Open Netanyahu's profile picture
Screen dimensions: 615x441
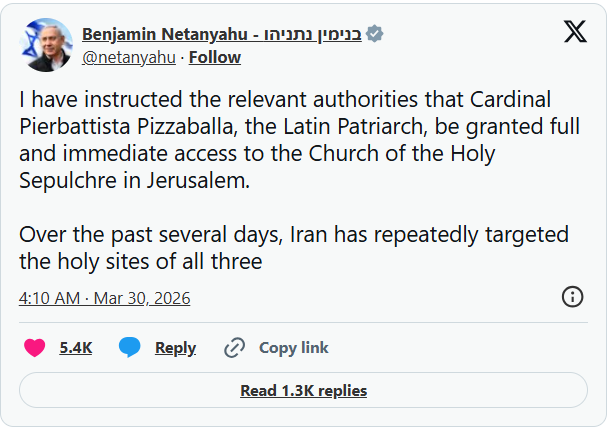45,45
